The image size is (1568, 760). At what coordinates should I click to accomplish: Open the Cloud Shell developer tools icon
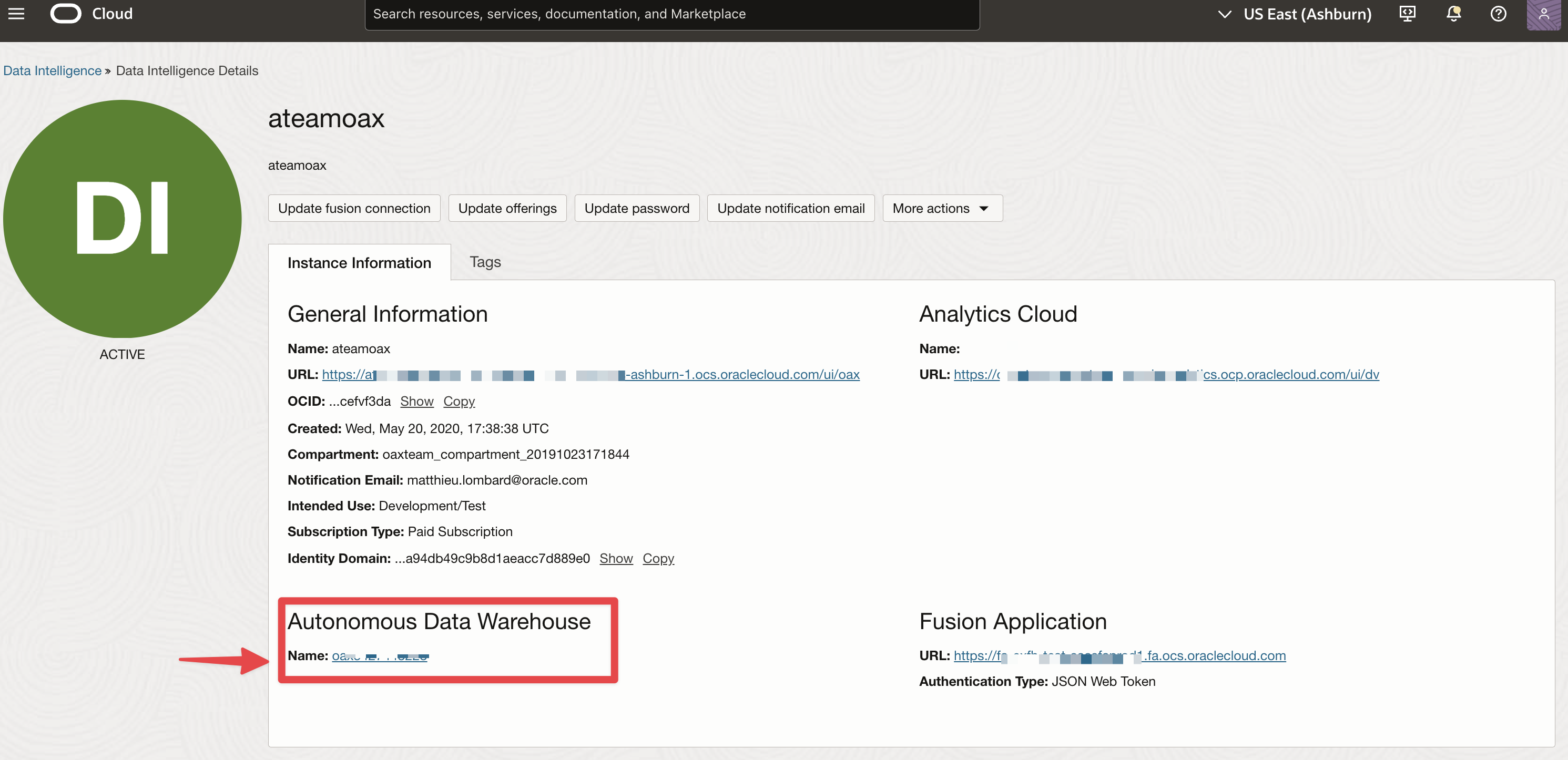coord(1407,13)
